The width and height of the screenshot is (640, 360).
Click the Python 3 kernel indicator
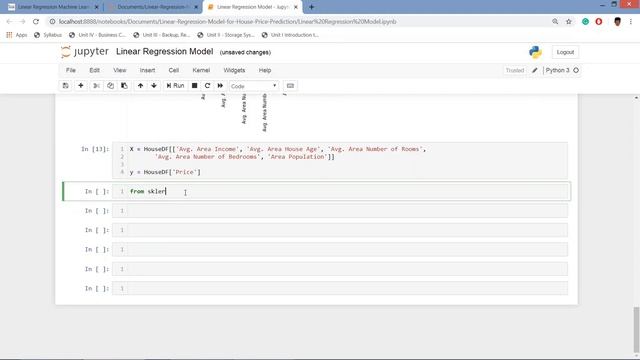tap(562, 70)
